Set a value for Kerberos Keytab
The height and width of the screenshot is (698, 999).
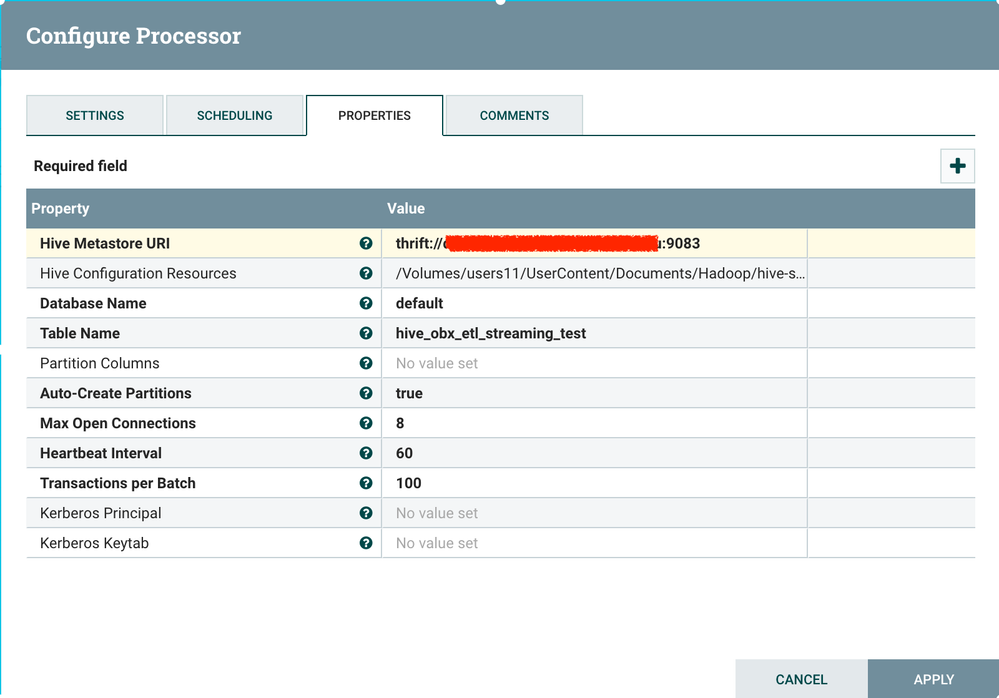click(x=594, y=543)
